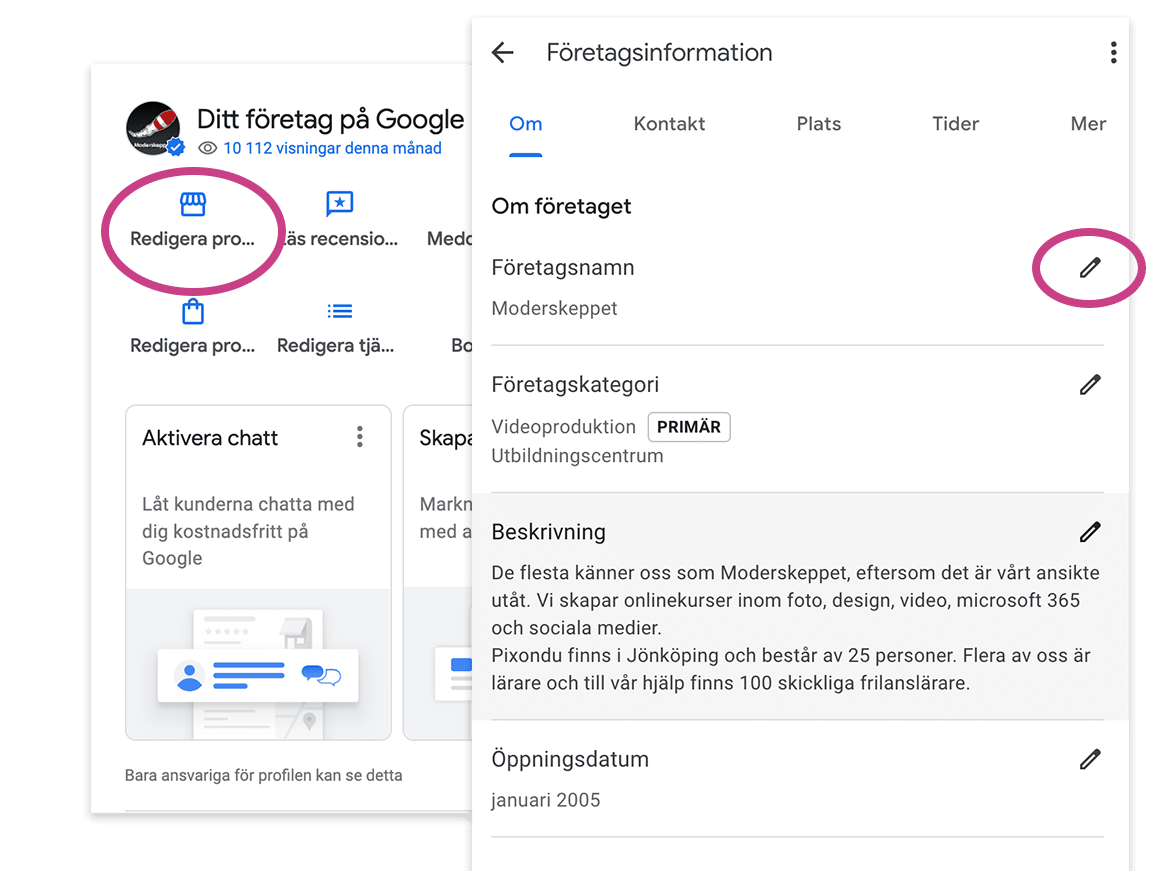Edit Öppningsdatum with the pencil icon
The width and height of the screenshot is (1160, 871).
point(1090,759)
